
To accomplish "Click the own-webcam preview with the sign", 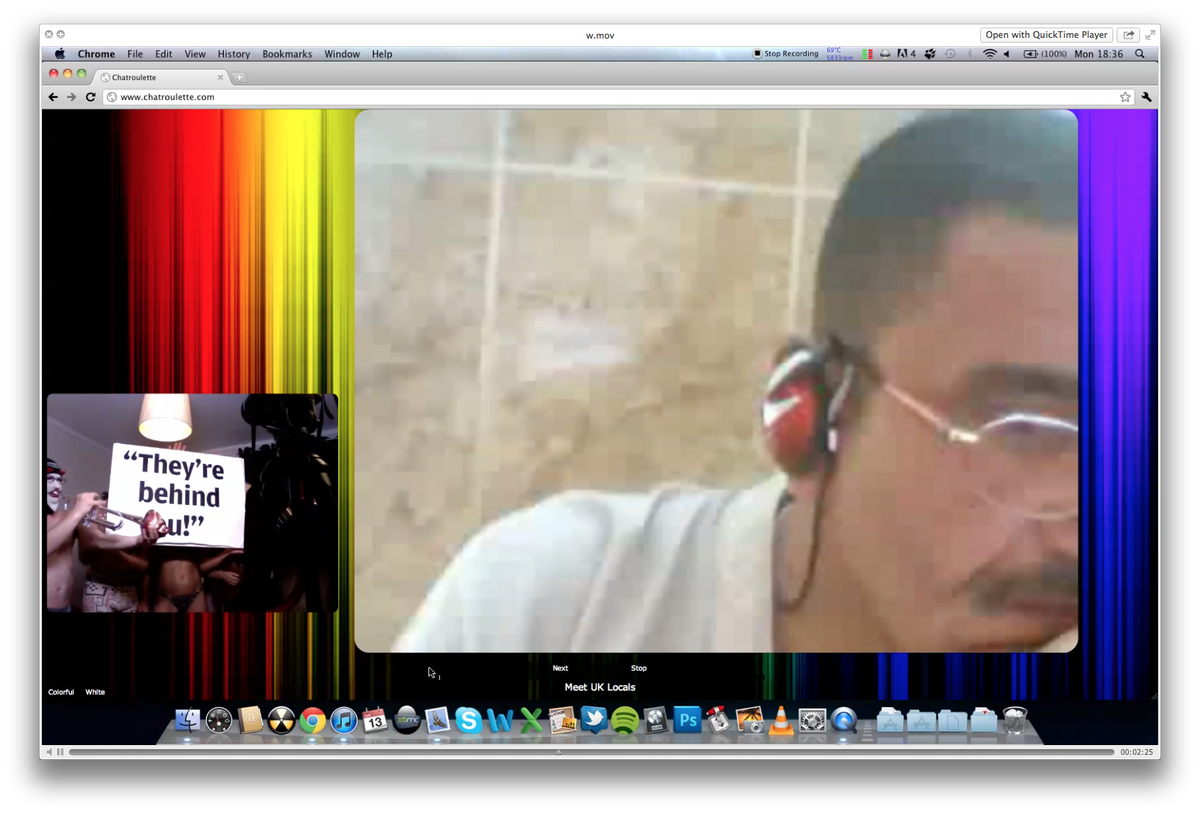I will click(192, 502).
